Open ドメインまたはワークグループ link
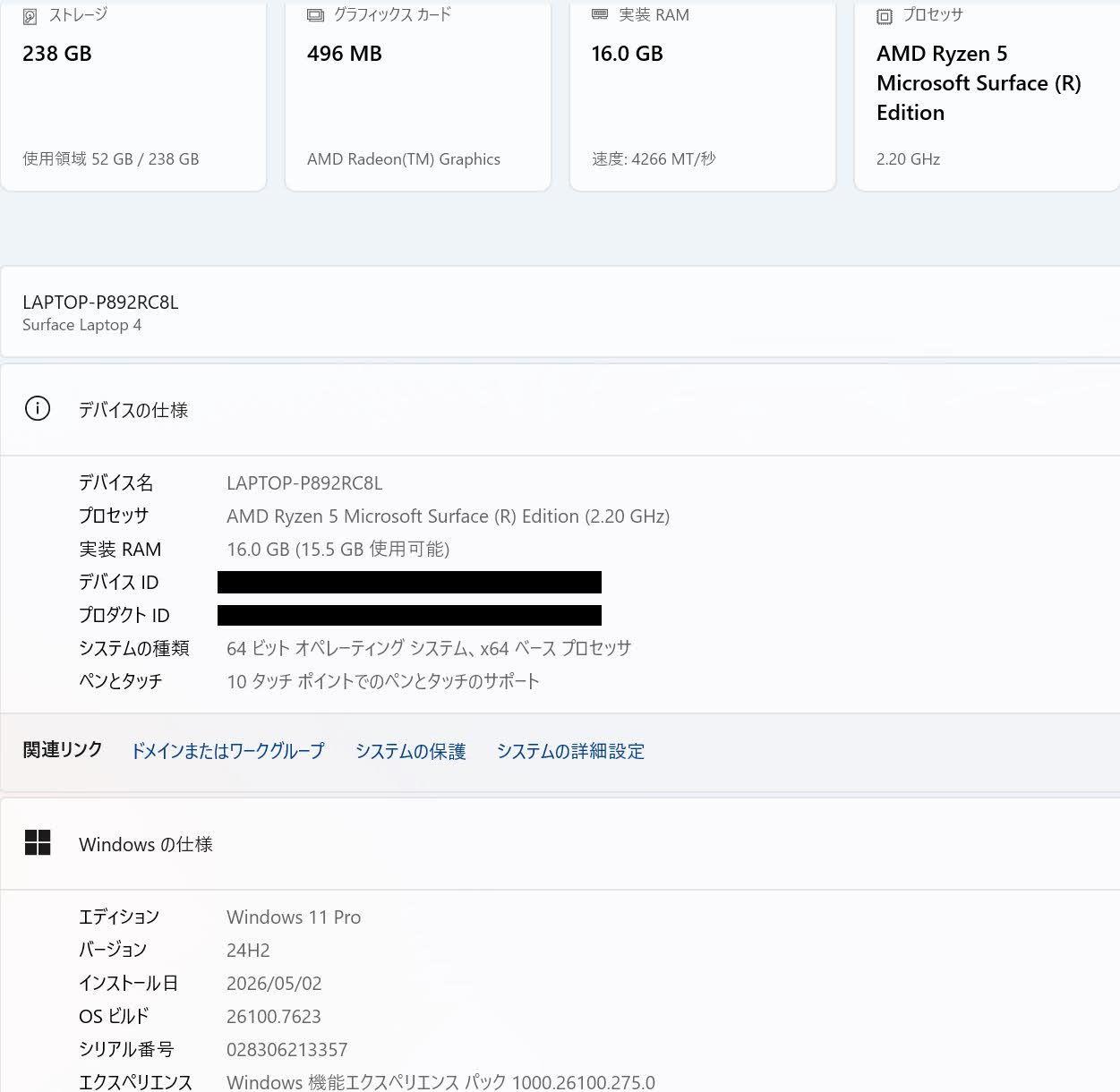The image size is (1120, 1092). [227, 751]
